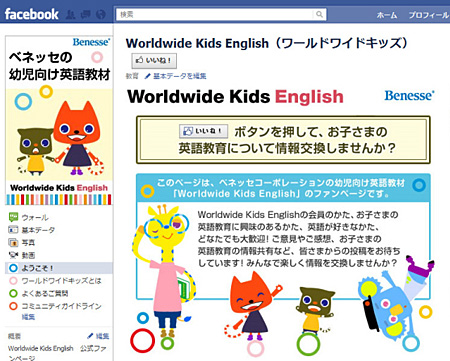Open messages icon in header
450x361 pixels.
pyautogui.click(x=86, y=14)
